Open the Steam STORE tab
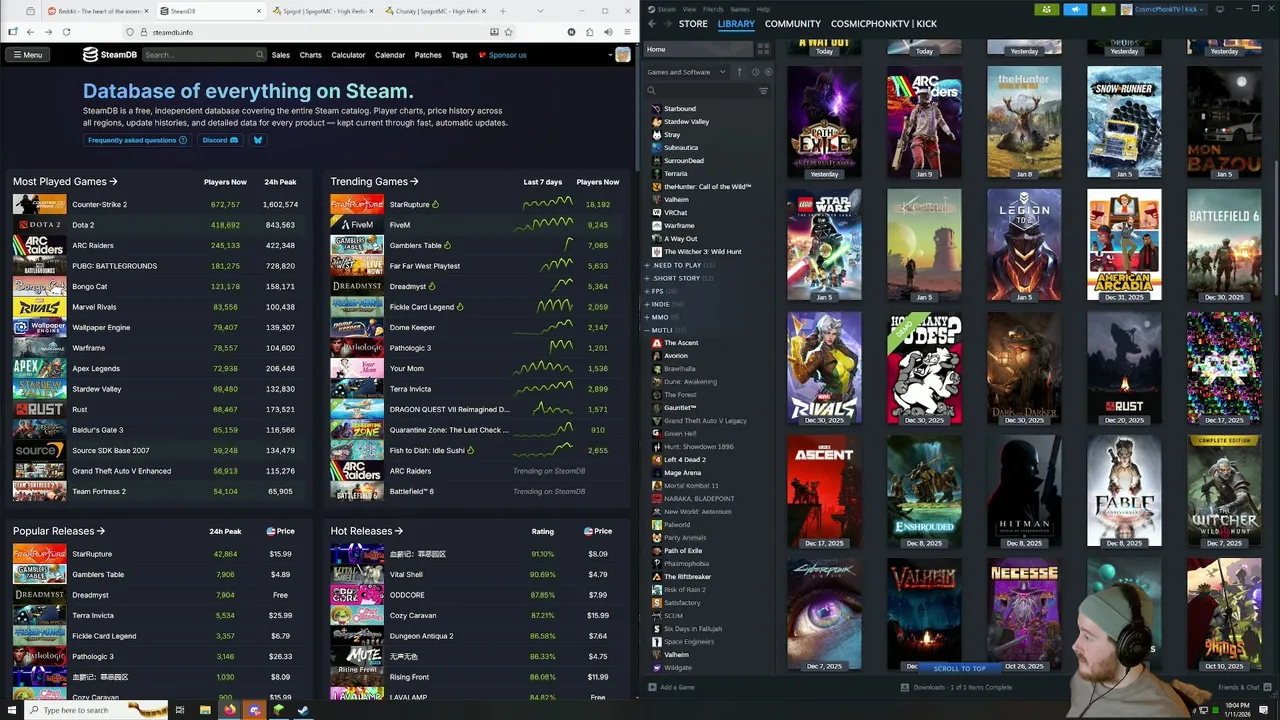The height and width of the screenshot is (720, 1280). 693,23
